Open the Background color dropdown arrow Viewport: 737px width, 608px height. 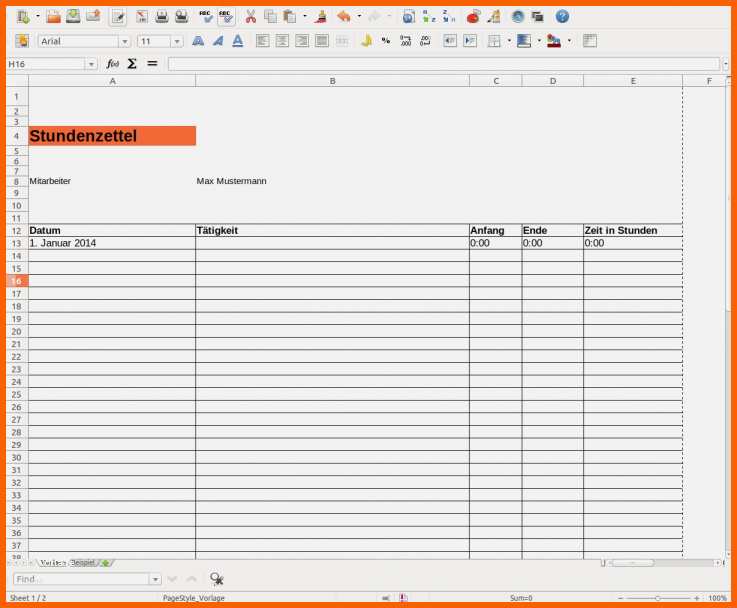pyautogui.click(x=539, y=41)
